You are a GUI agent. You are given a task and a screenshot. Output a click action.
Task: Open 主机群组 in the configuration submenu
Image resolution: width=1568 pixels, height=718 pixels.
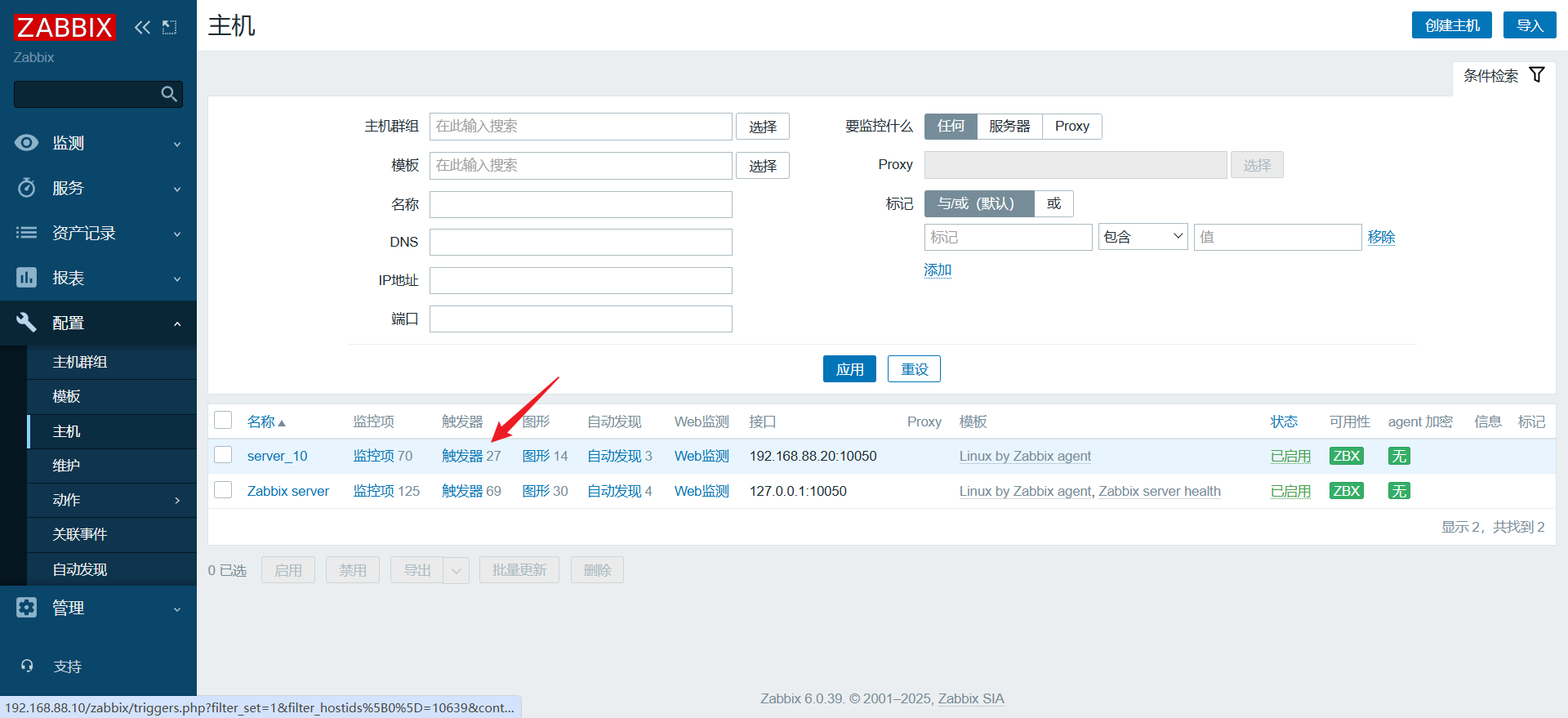click(80, 362)
